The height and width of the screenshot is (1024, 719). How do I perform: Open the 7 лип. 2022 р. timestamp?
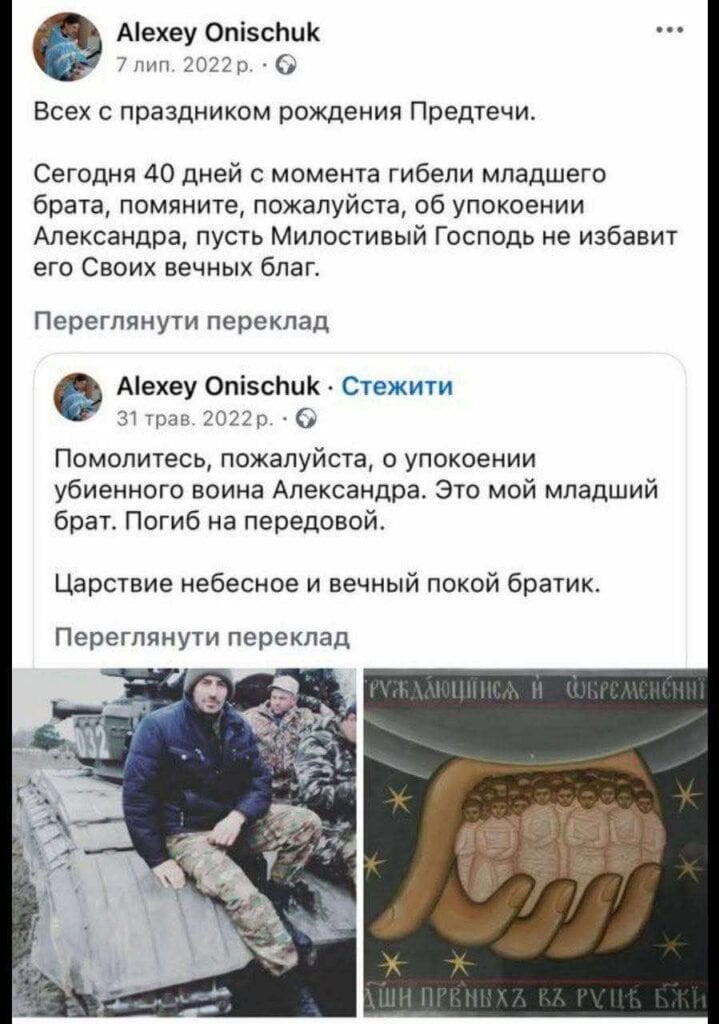click(x=186, y=65)
